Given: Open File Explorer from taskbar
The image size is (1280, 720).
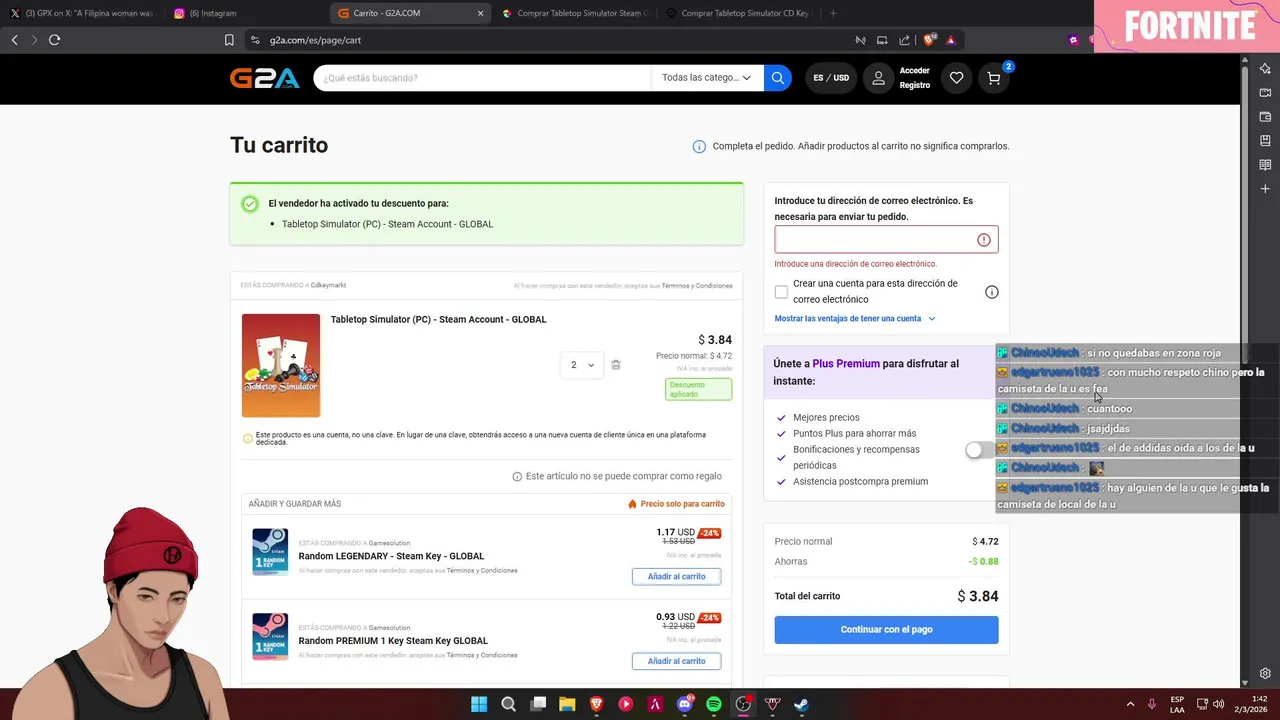Looking at the screenshot, I should [567, 704].
